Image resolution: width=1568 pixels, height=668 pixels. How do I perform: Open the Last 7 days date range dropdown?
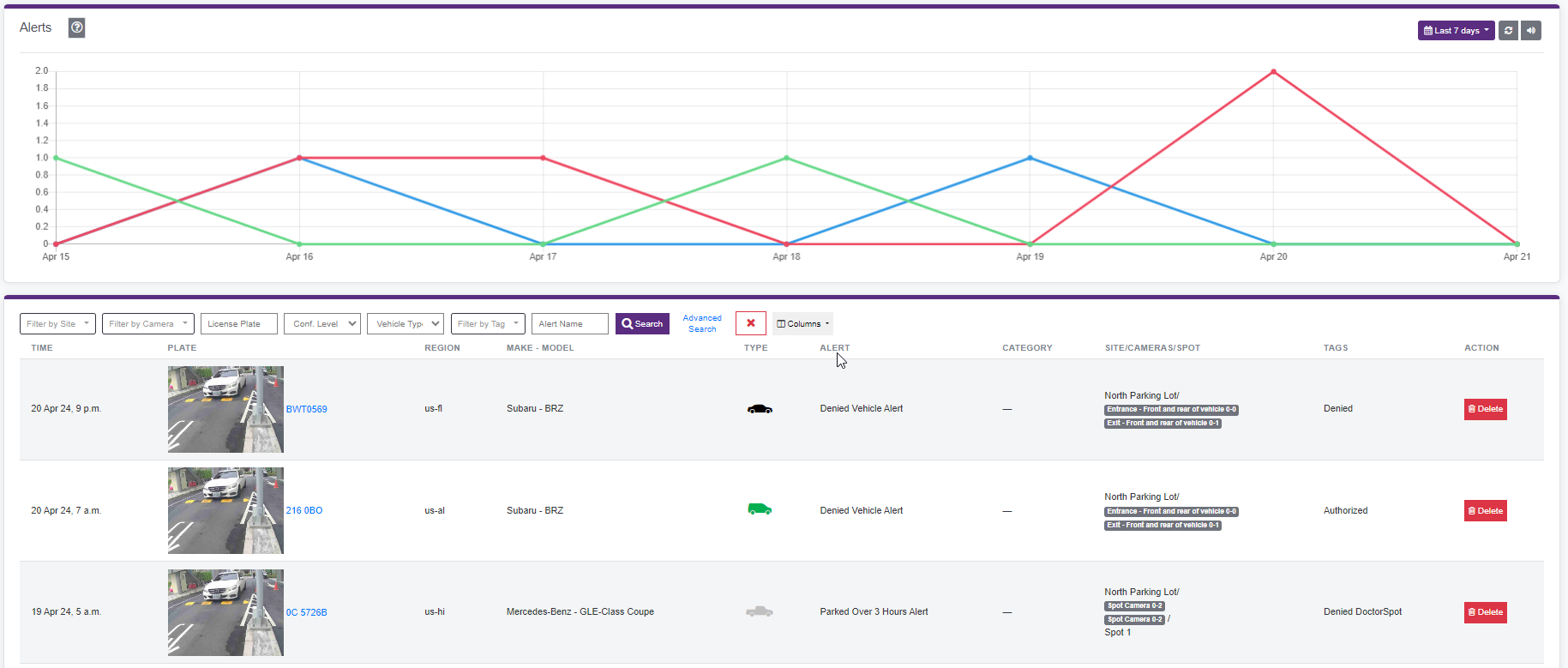(1456, 31)
